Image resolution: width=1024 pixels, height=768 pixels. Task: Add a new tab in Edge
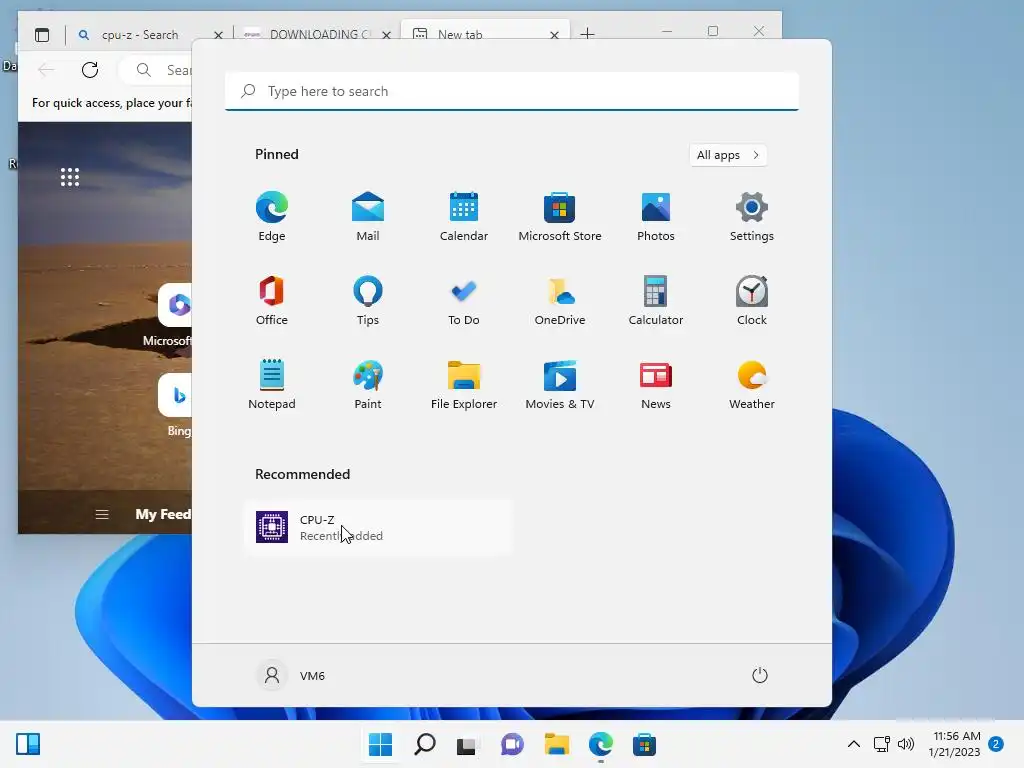(x=587, y=33)
